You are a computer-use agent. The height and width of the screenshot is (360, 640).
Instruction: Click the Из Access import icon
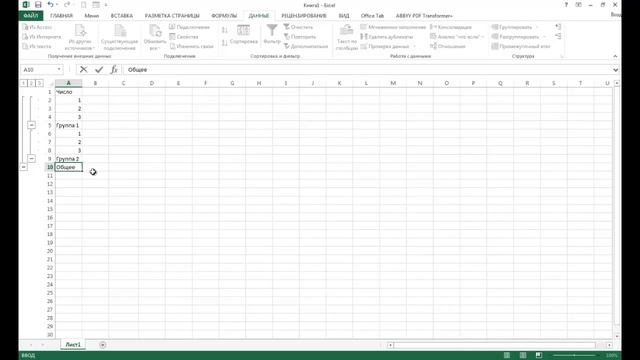point(25,27)
